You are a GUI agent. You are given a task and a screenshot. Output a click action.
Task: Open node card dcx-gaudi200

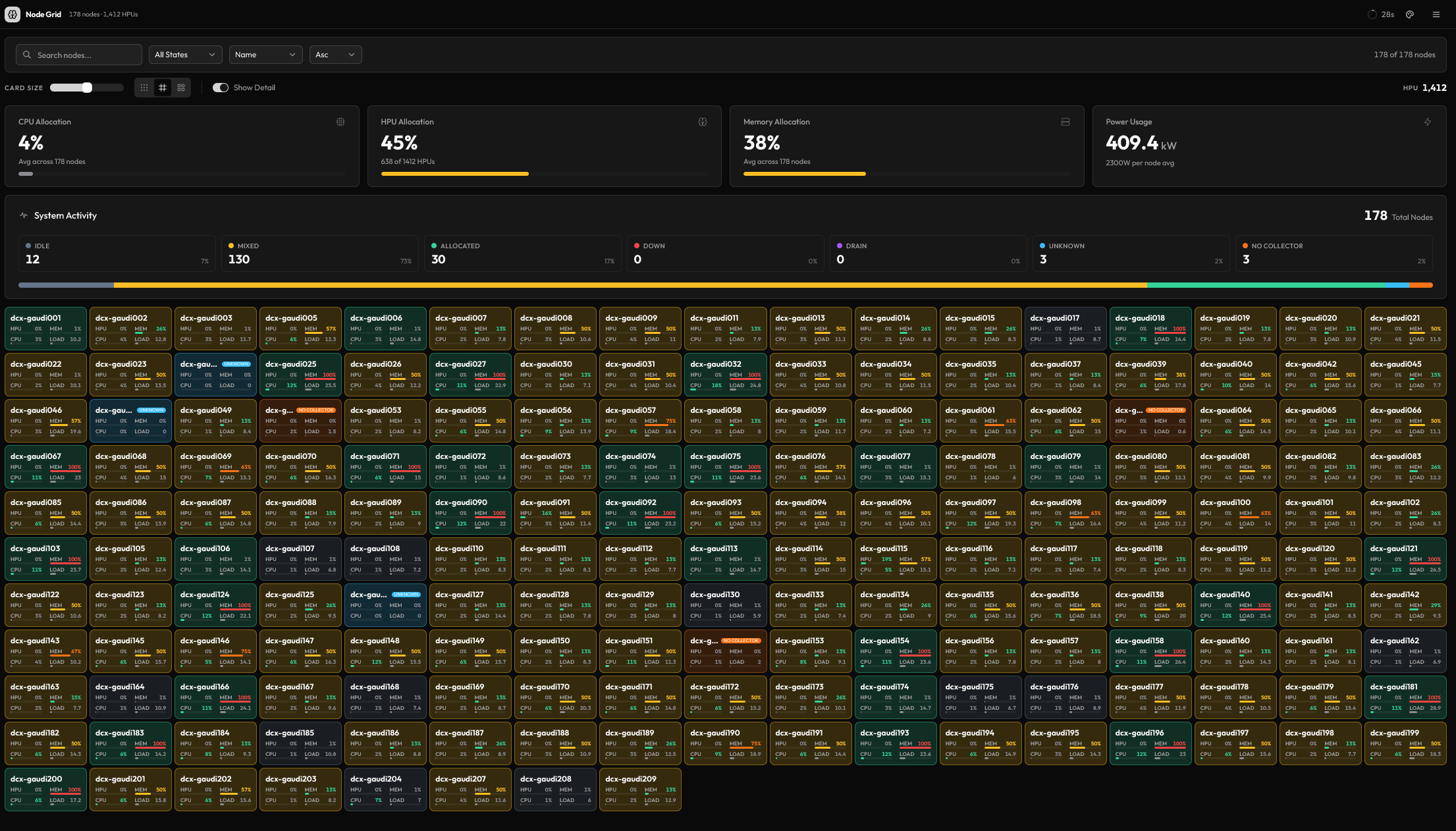[46, 789]
